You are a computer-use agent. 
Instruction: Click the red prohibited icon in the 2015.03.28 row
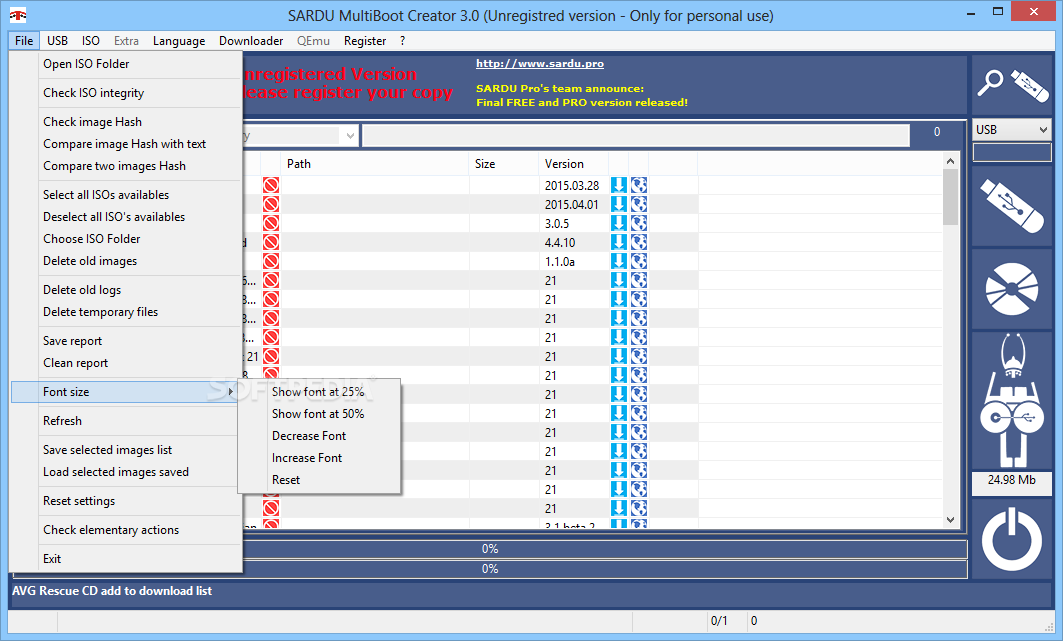coord(271,185)
